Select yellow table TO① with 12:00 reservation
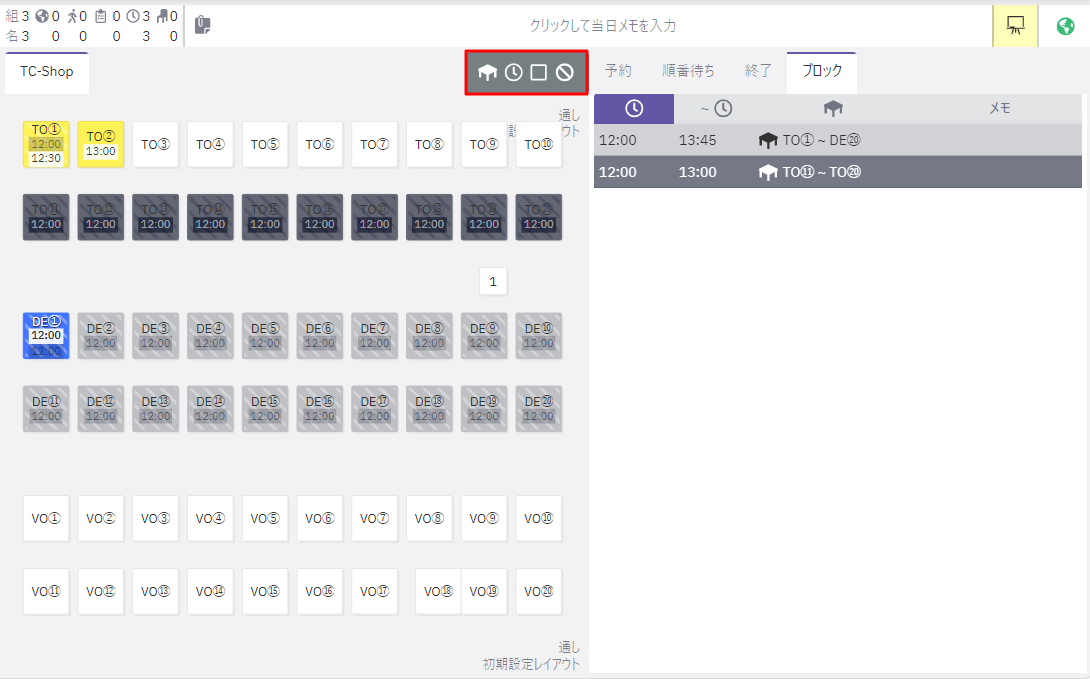This screenshot has width=1090, height=679. (x=46, y=144)
